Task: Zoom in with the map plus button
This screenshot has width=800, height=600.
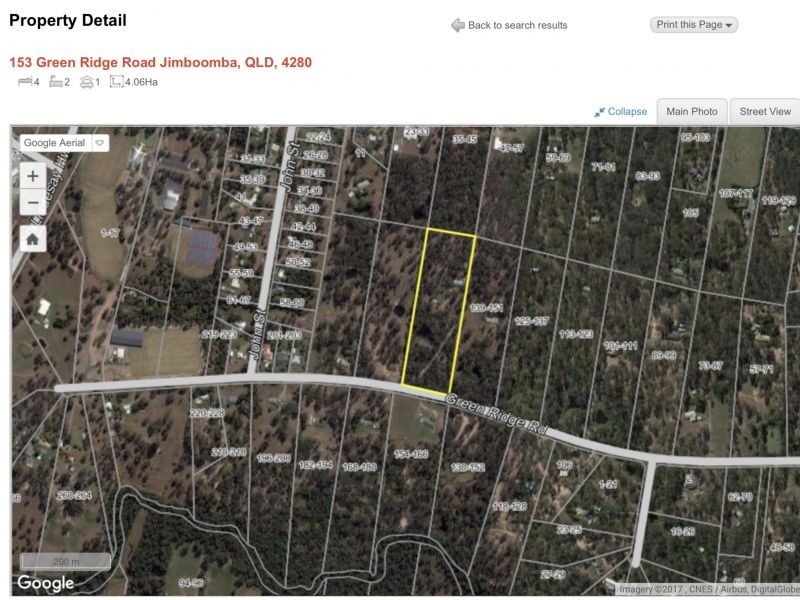Action: 33,177
